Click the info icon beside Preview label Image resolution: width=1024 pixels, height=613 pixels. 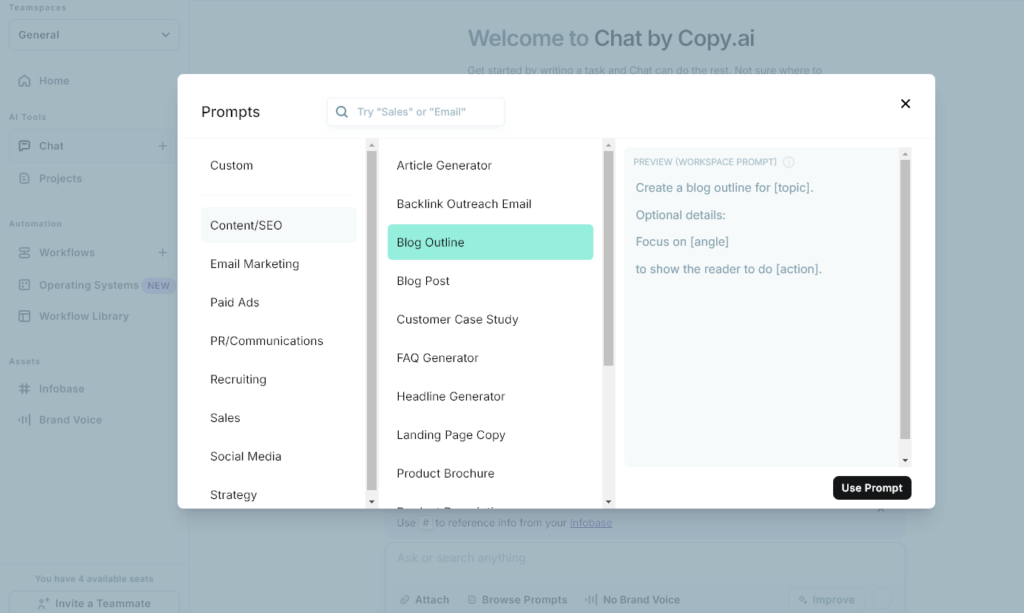pyautogui.click(x=789, y=162)
